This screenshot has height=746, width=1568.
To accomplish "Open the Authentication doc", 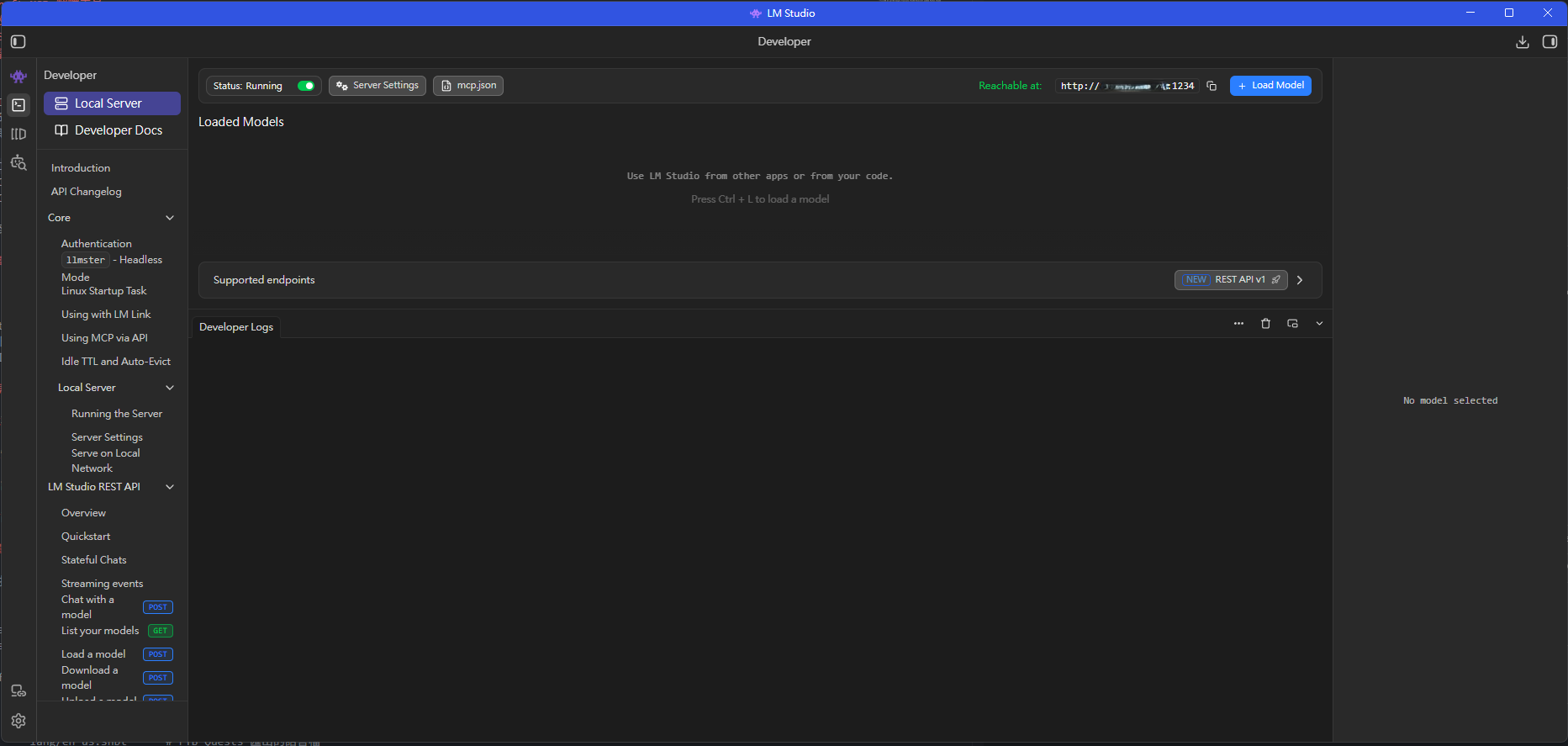I will point(96,244).
